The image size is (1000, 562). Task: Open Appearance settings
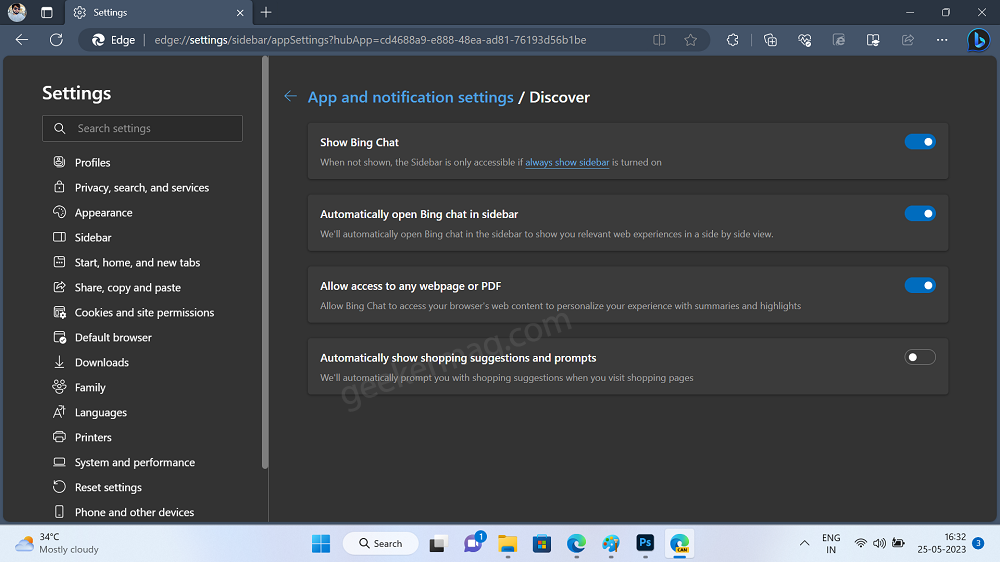[103, 212]
